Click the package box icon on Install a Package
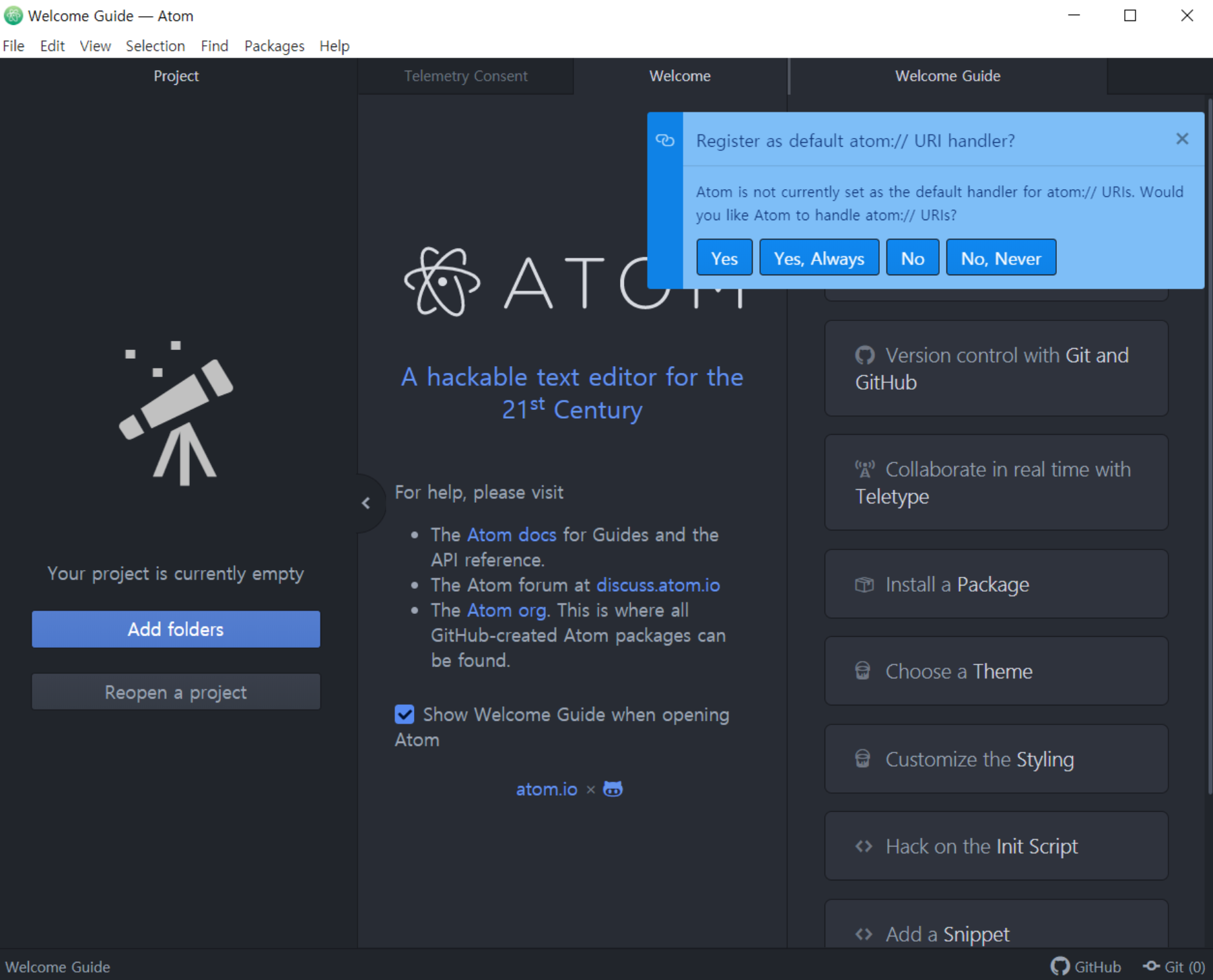Image resolution: width=1213 pixels, height=980 pixels. click(x=864, y=584)
